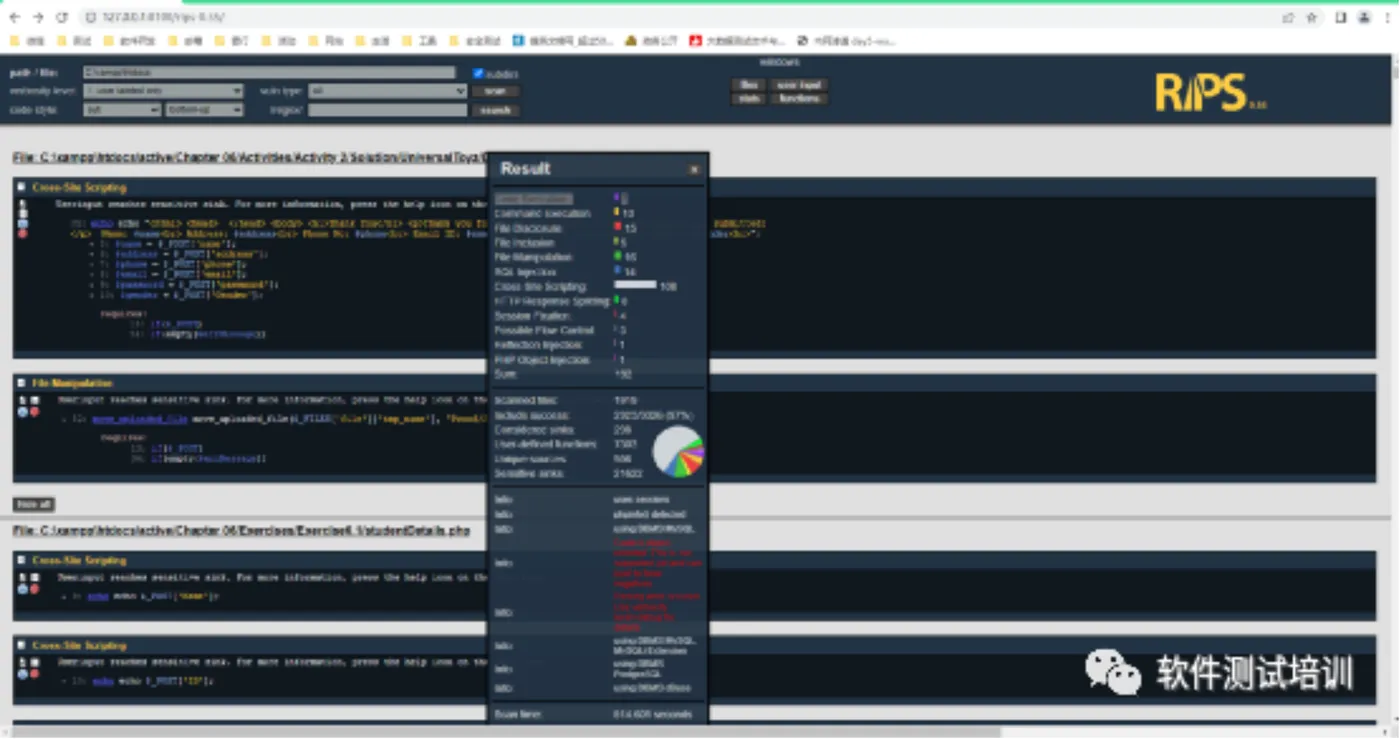The width and height of the screenshot is (1400, 739).
Task: Open the bottom-up order dropdown
Action: [x=205, y=110]
